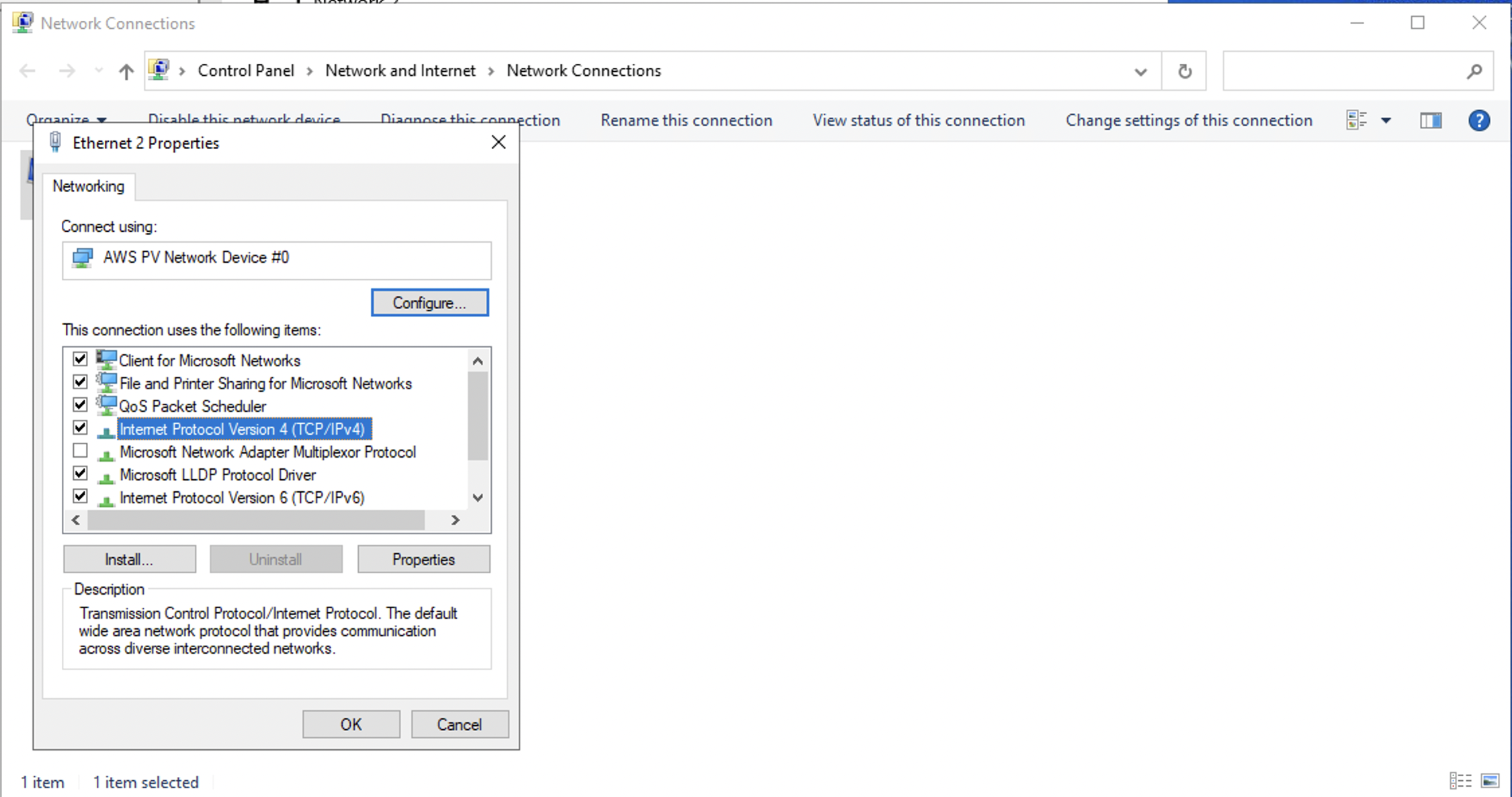
Task: Select File and Printer Sharing for Microsoft Networks
Action: (265, 384)
